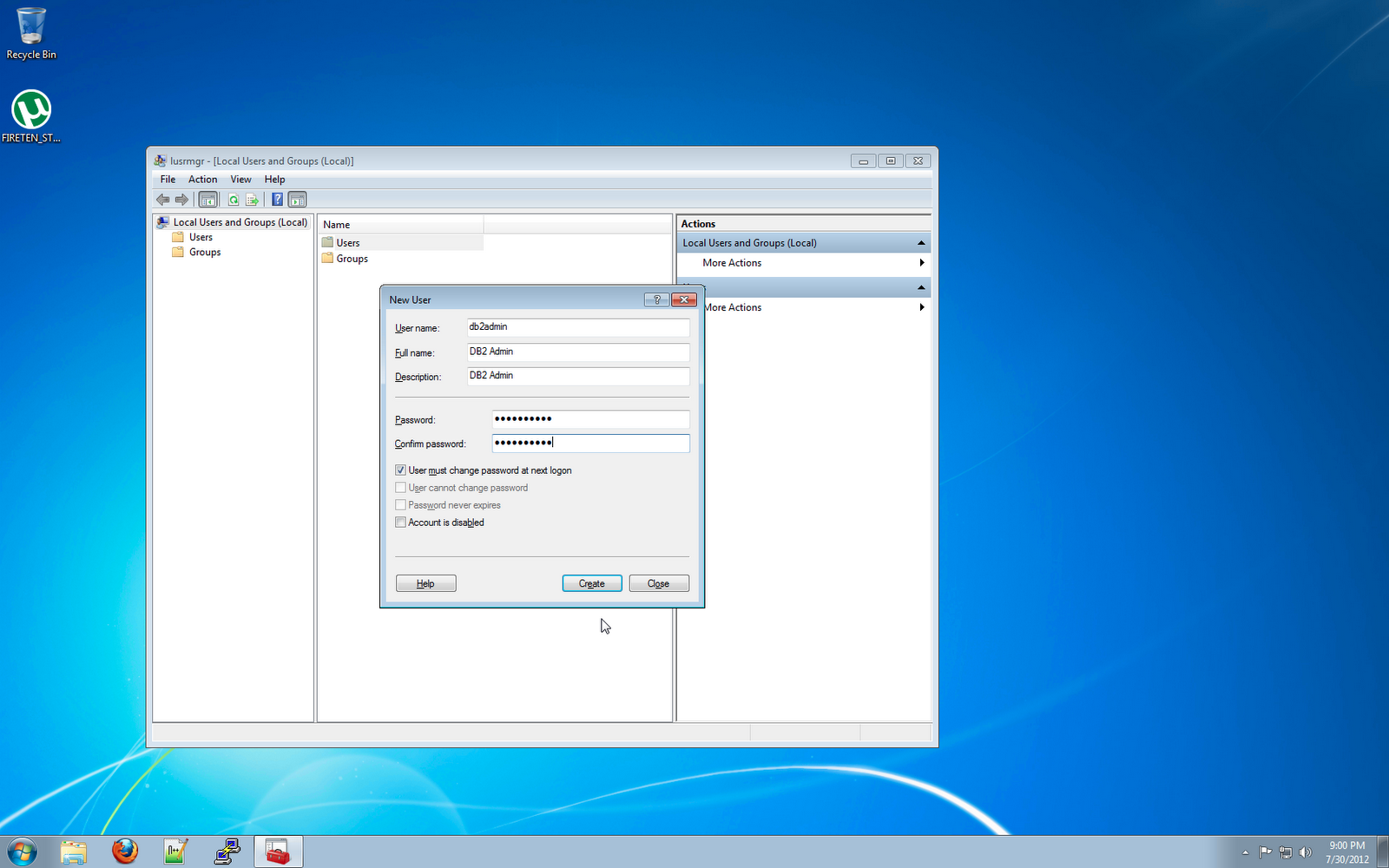
Task: Click the Export List toolbar icon
Action: (x=252, y=199)
